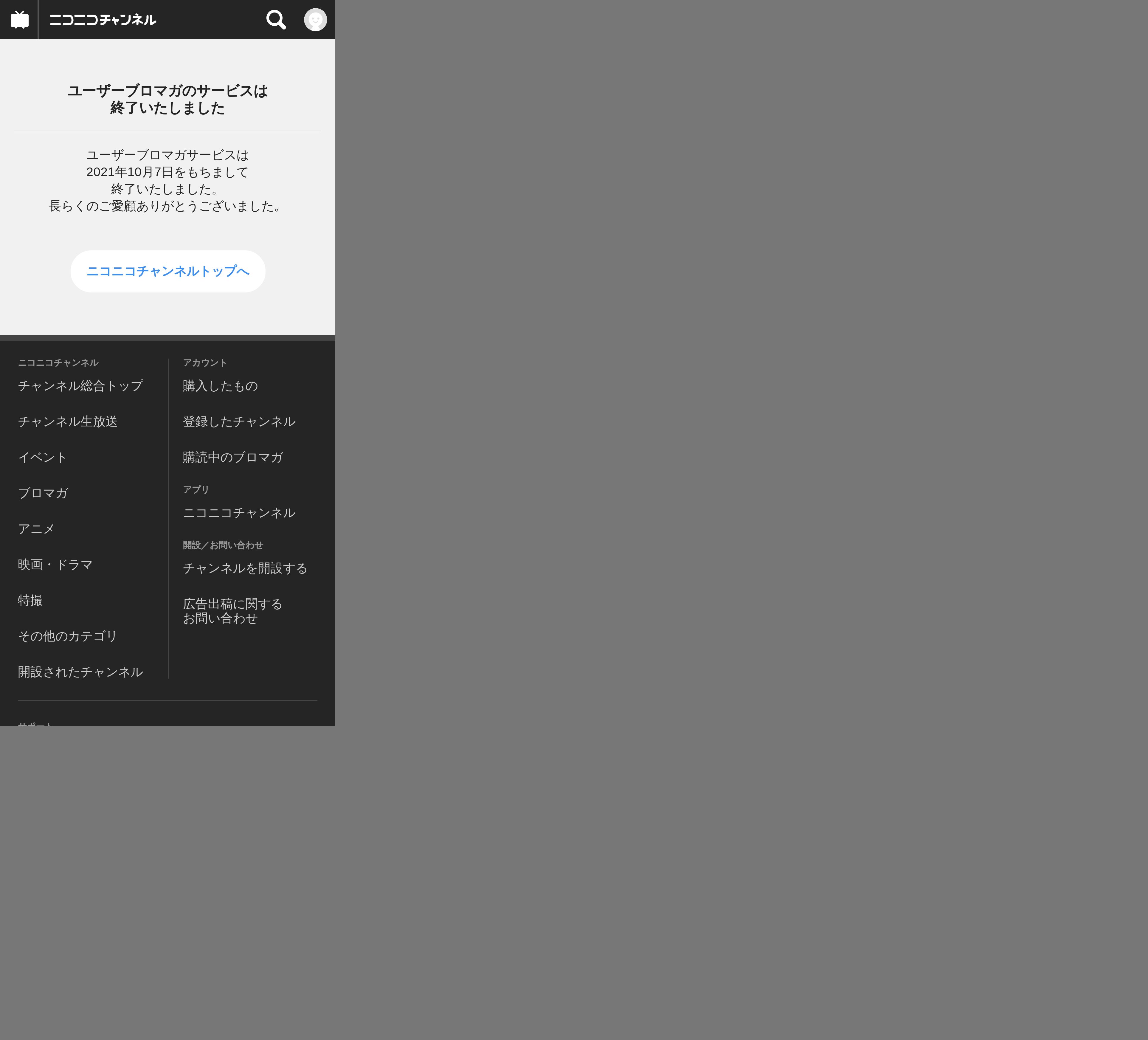Select the 特撮 category link
Screen dimensions: 1148x1040
(x=30, y=600)
